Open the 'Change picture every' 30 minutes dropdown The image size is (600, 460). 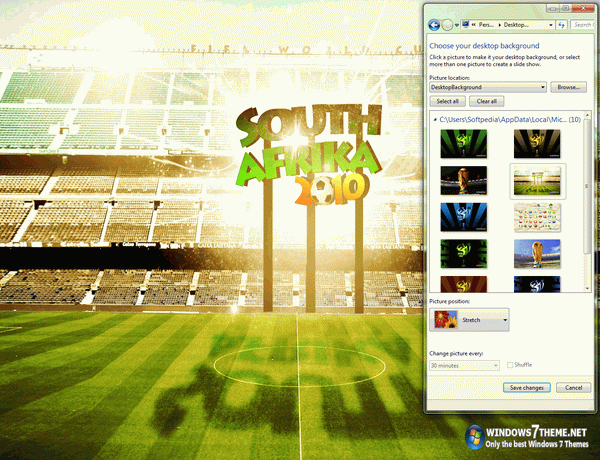464,366
